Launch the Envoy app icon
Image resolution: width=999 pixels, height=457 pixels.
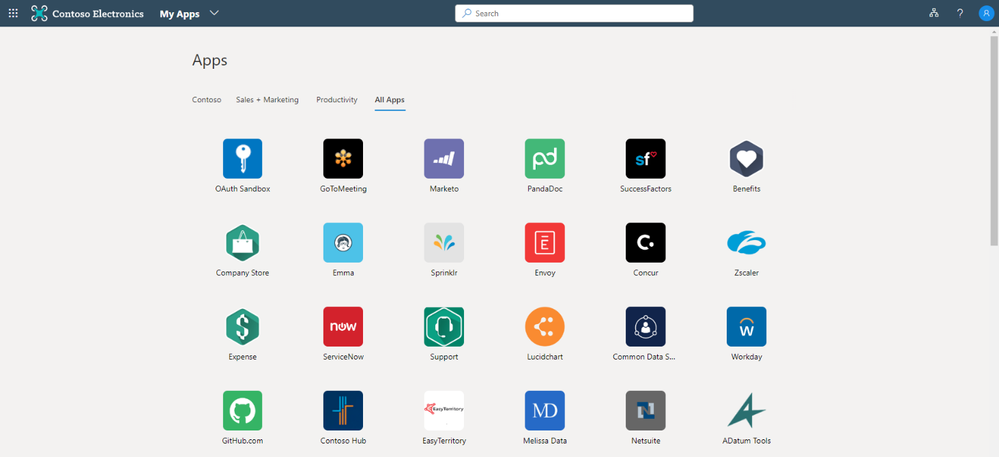coord(545,243)
